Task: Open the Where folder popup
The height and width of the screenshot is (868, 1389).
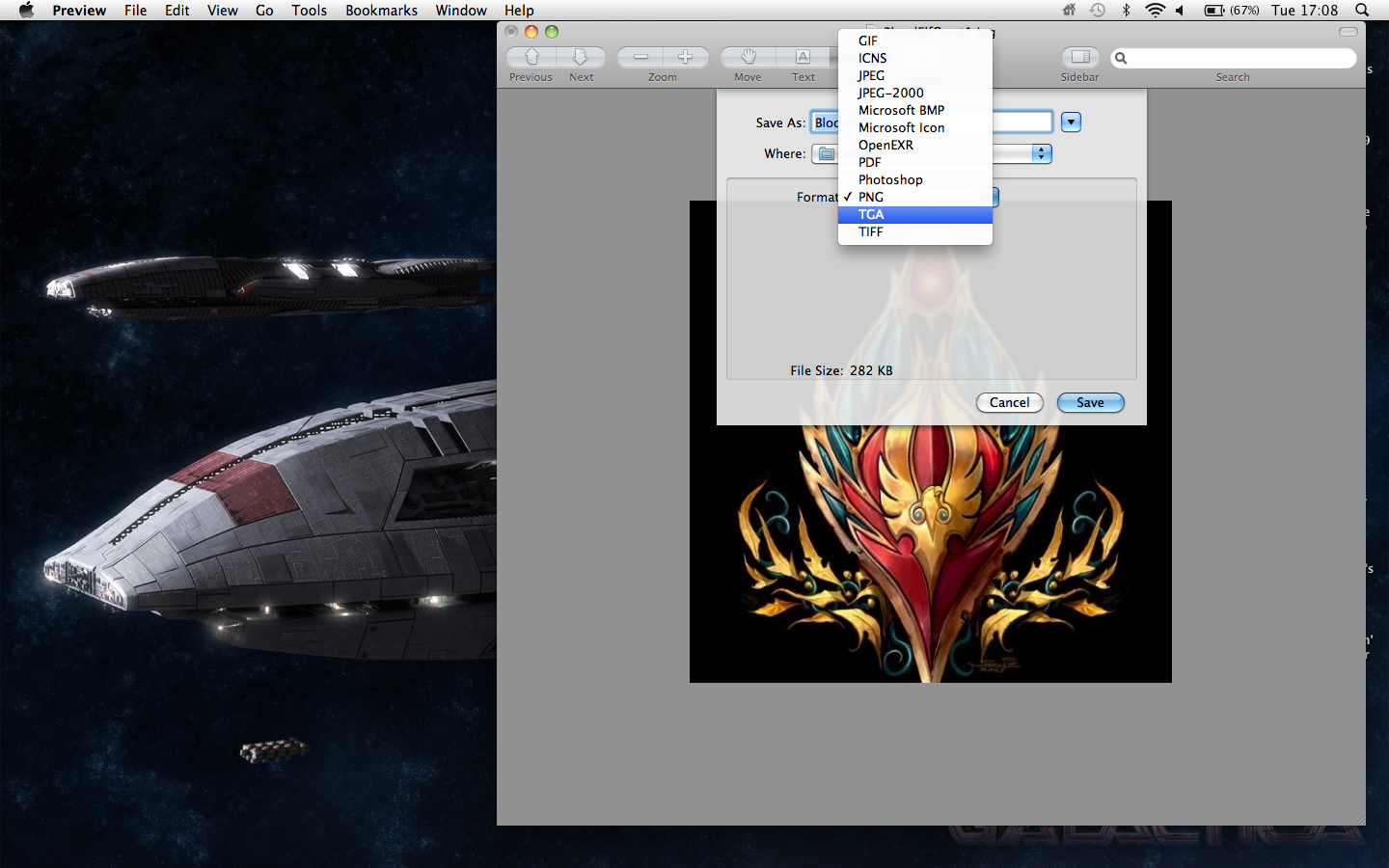Action: [931, 153]
